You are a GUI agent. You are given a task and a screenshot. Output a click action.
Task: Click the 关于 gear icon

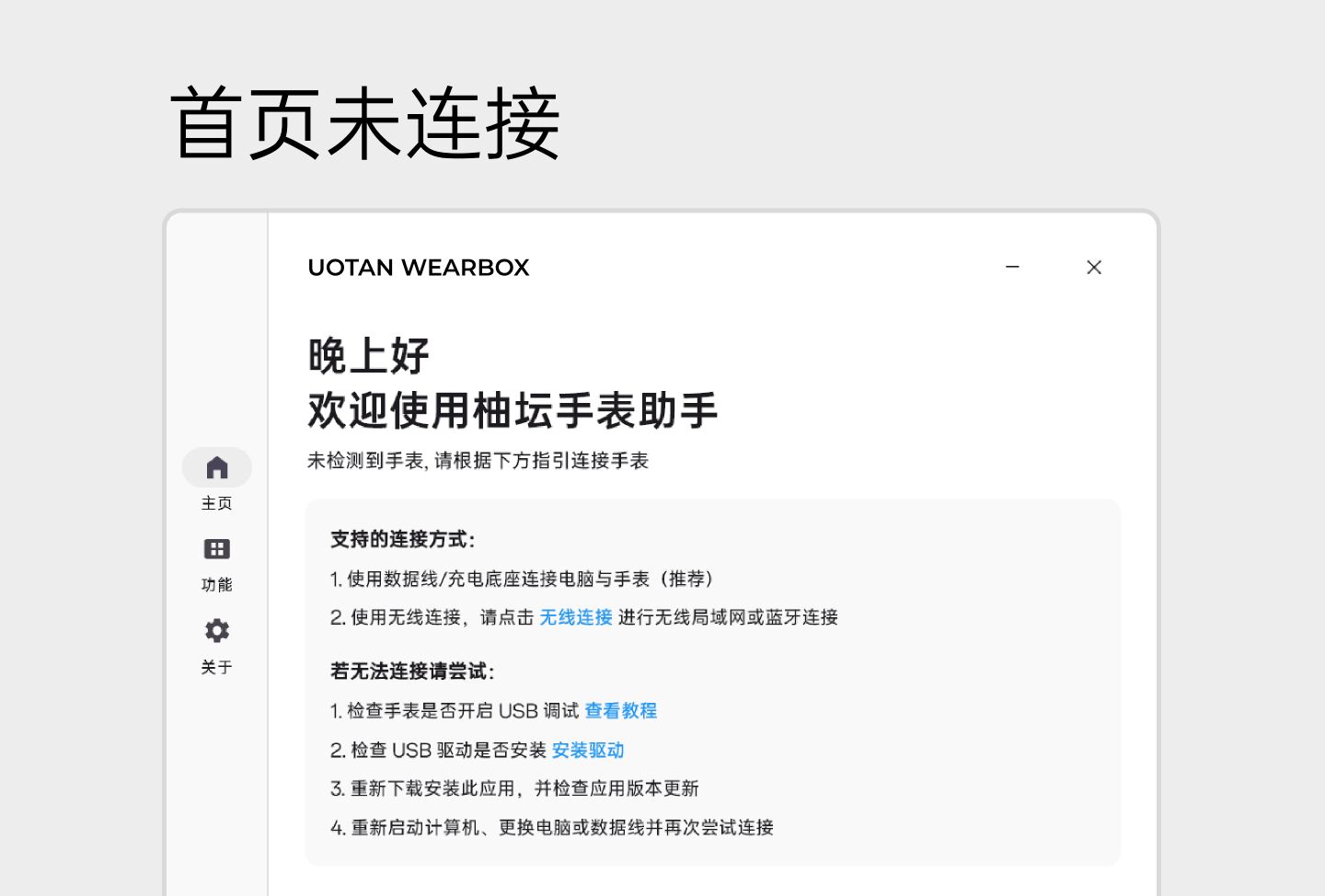pos(217,630)
